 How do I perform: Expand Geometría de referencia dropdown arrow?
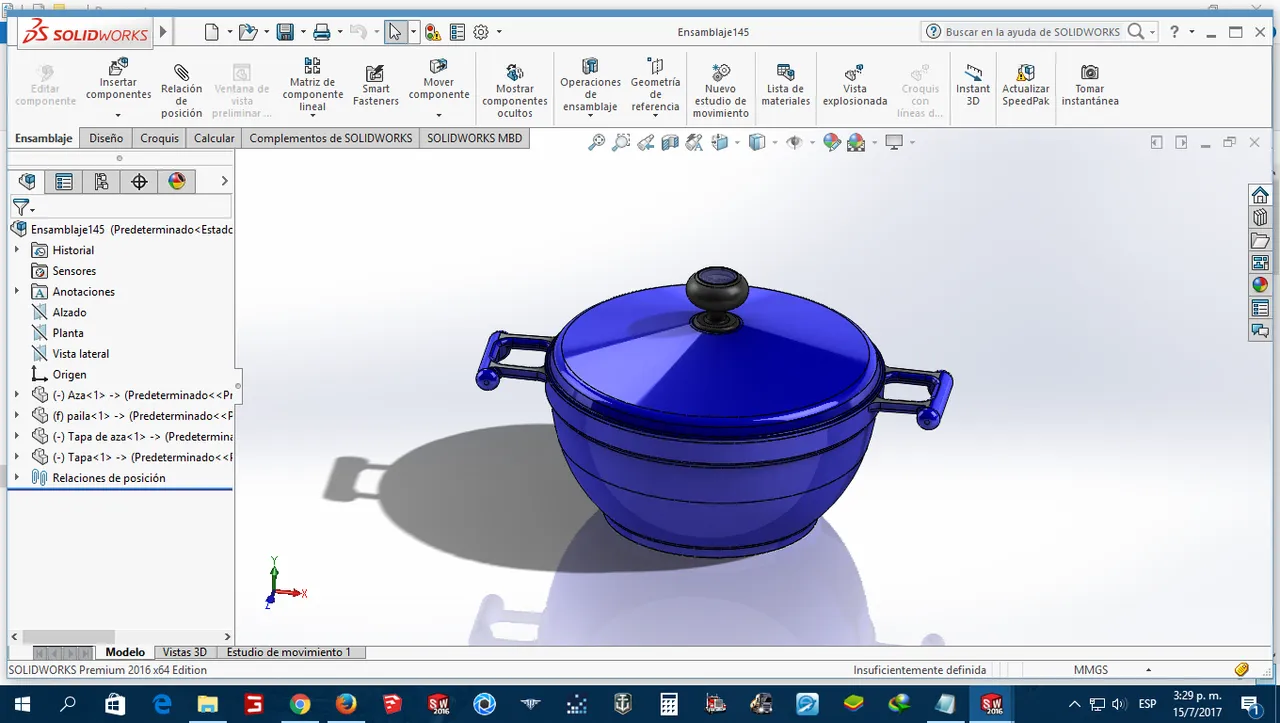pos(655,116)
